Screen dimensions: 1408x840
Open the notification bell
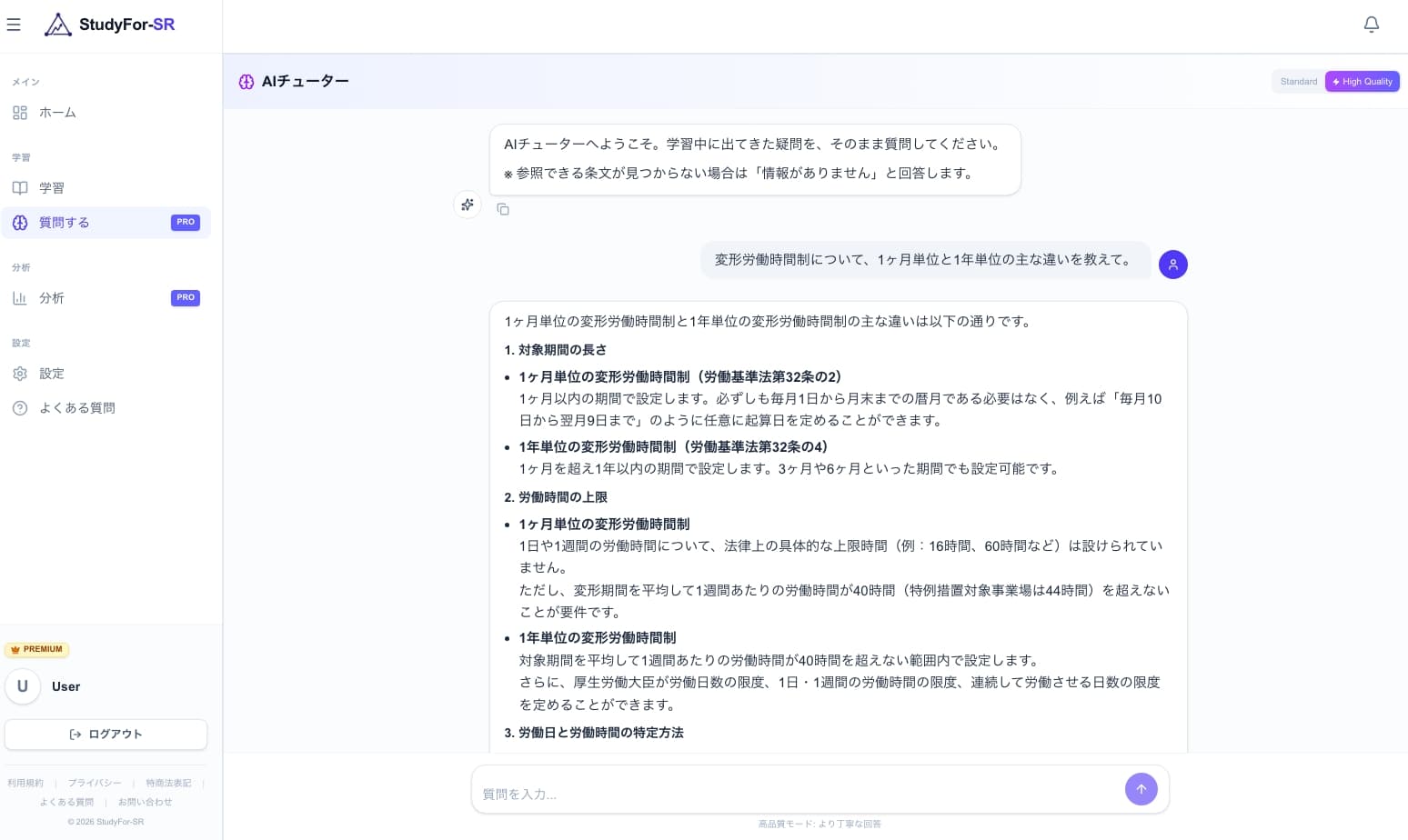(1372, 25)
